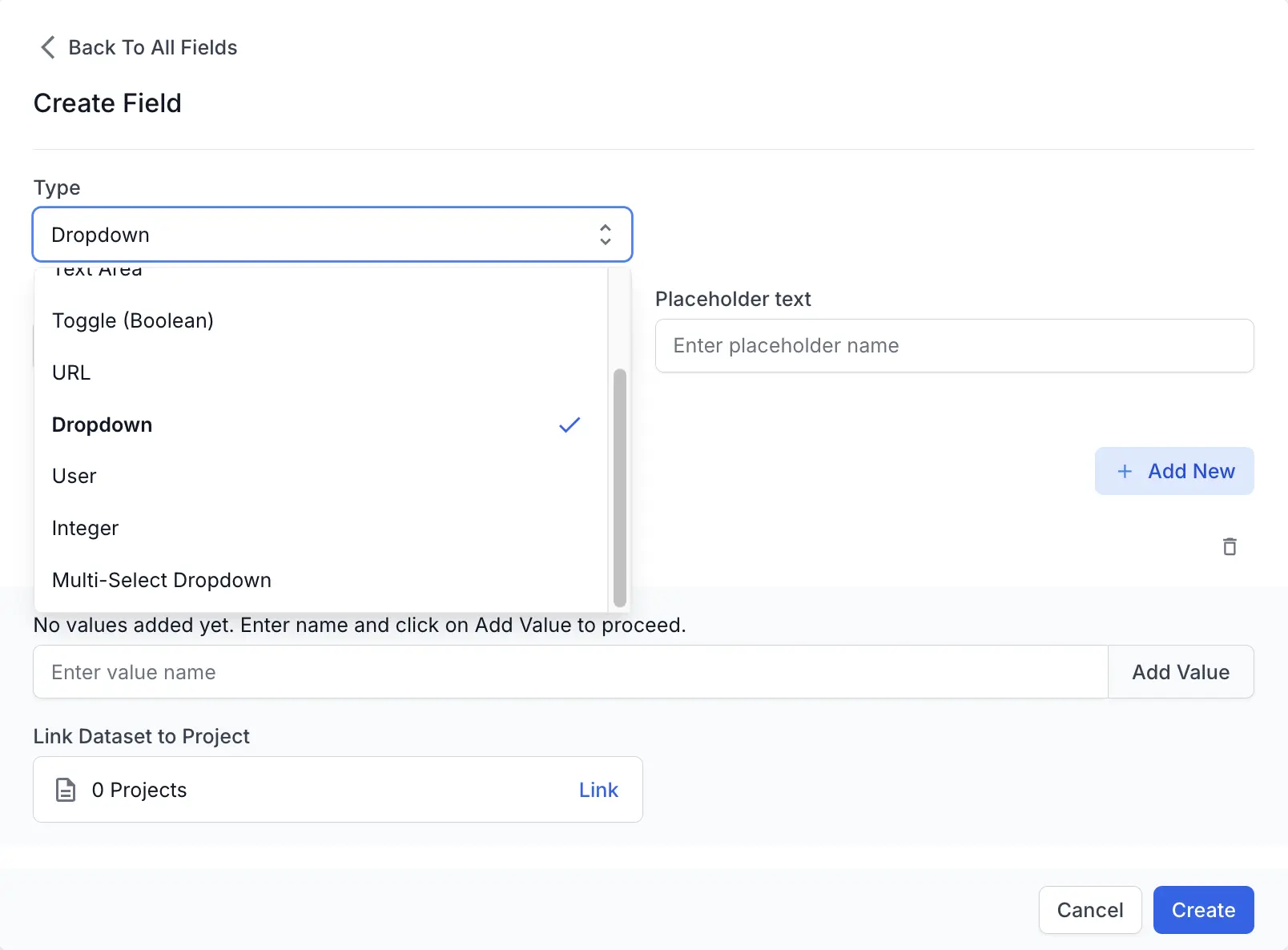Viewport: 1288px width, 950px height.
Task: Choose URL field type option
Action: click(71, 372)
